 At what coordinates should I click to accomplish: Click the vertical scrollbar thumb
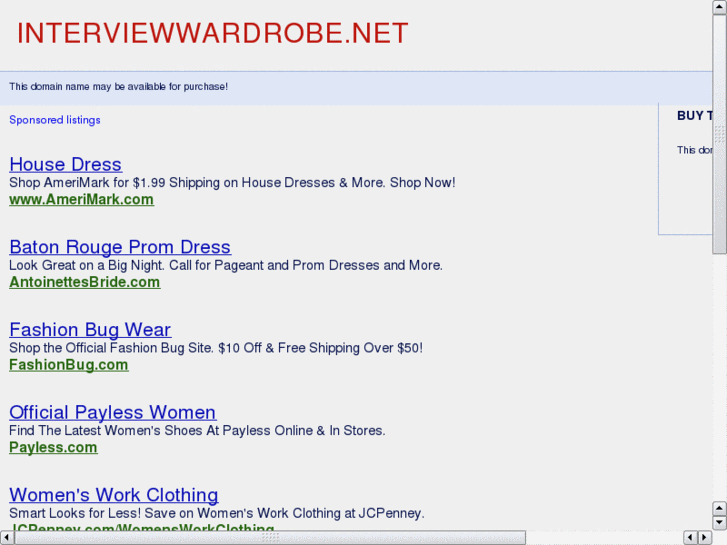pos(720,134)
